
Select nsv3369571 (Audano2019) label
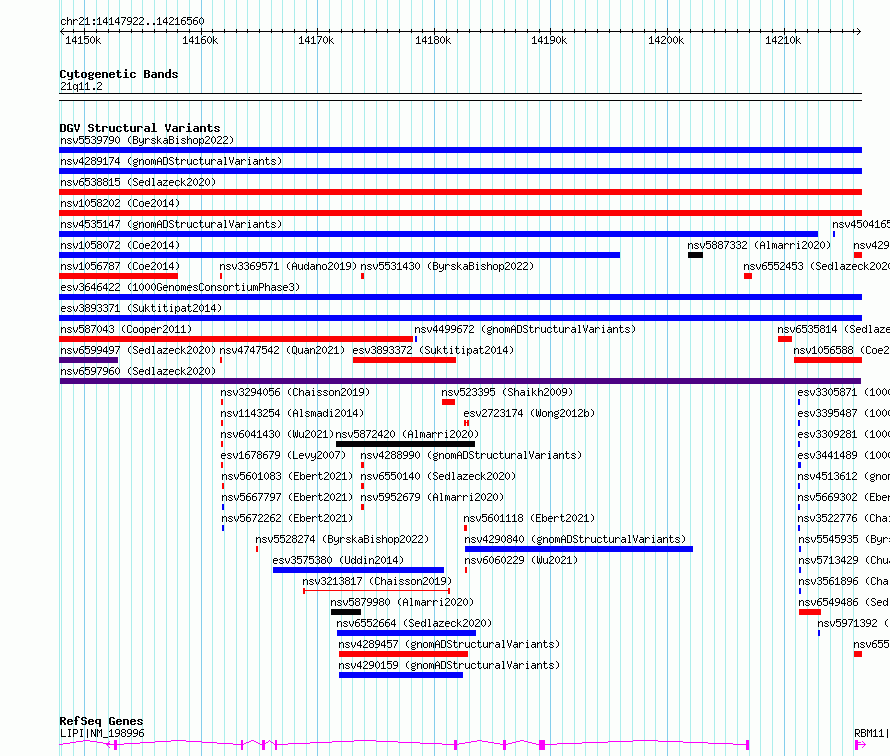coord(288,266)
